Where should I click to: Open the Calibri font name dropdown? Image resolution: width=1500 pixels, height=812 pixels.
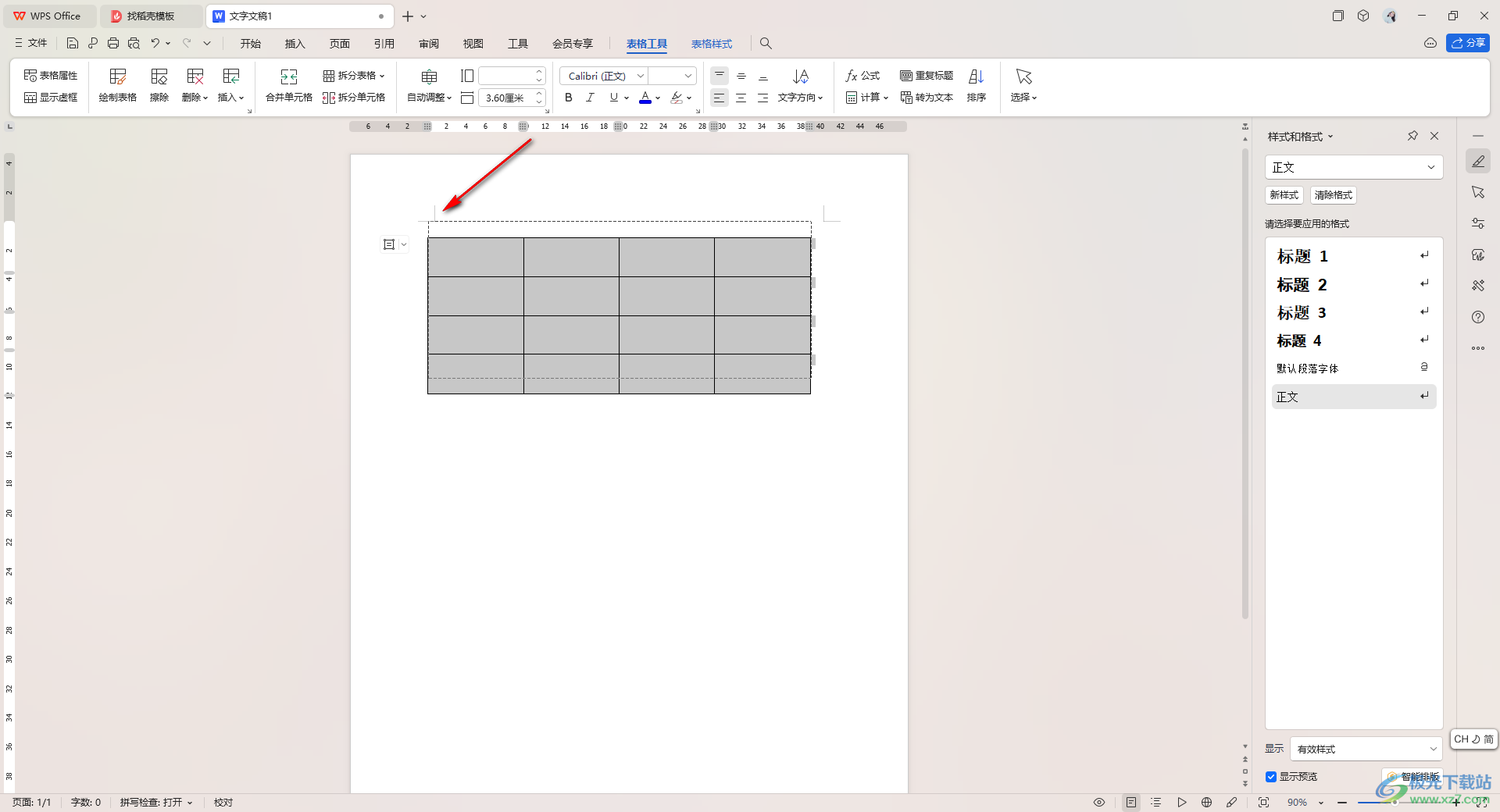click(641, 76)
